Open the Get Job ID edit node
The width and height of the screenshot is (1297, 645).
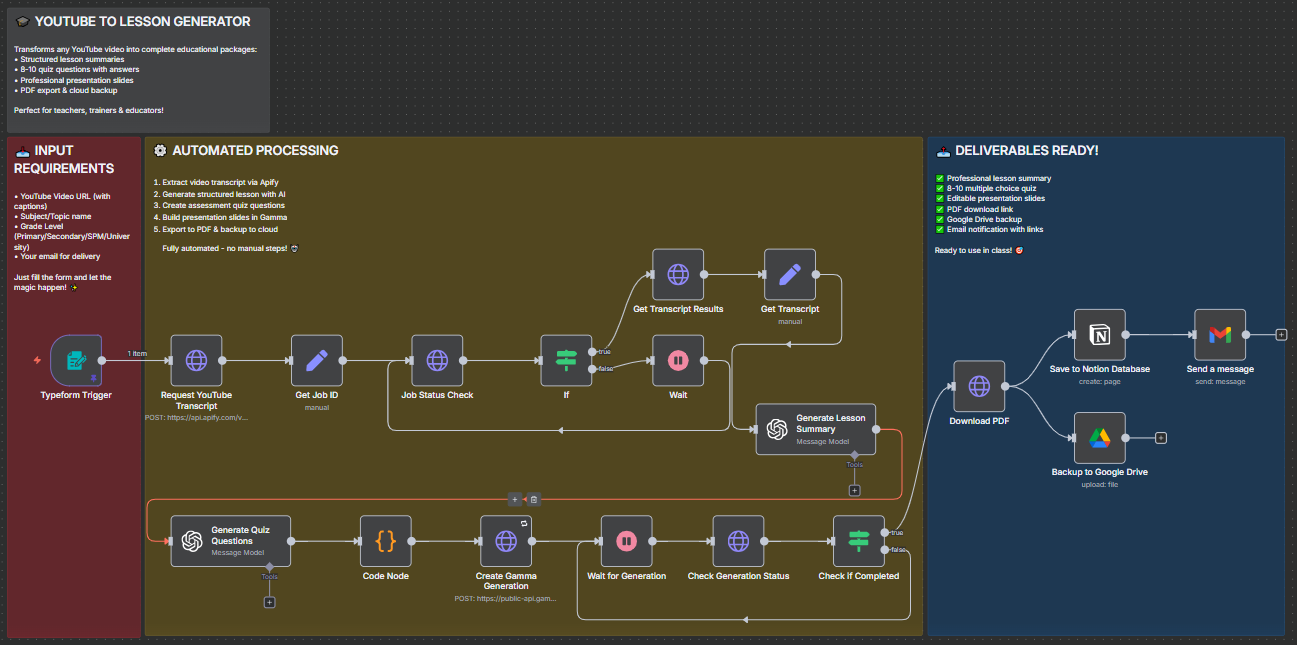tap(317, 360)
